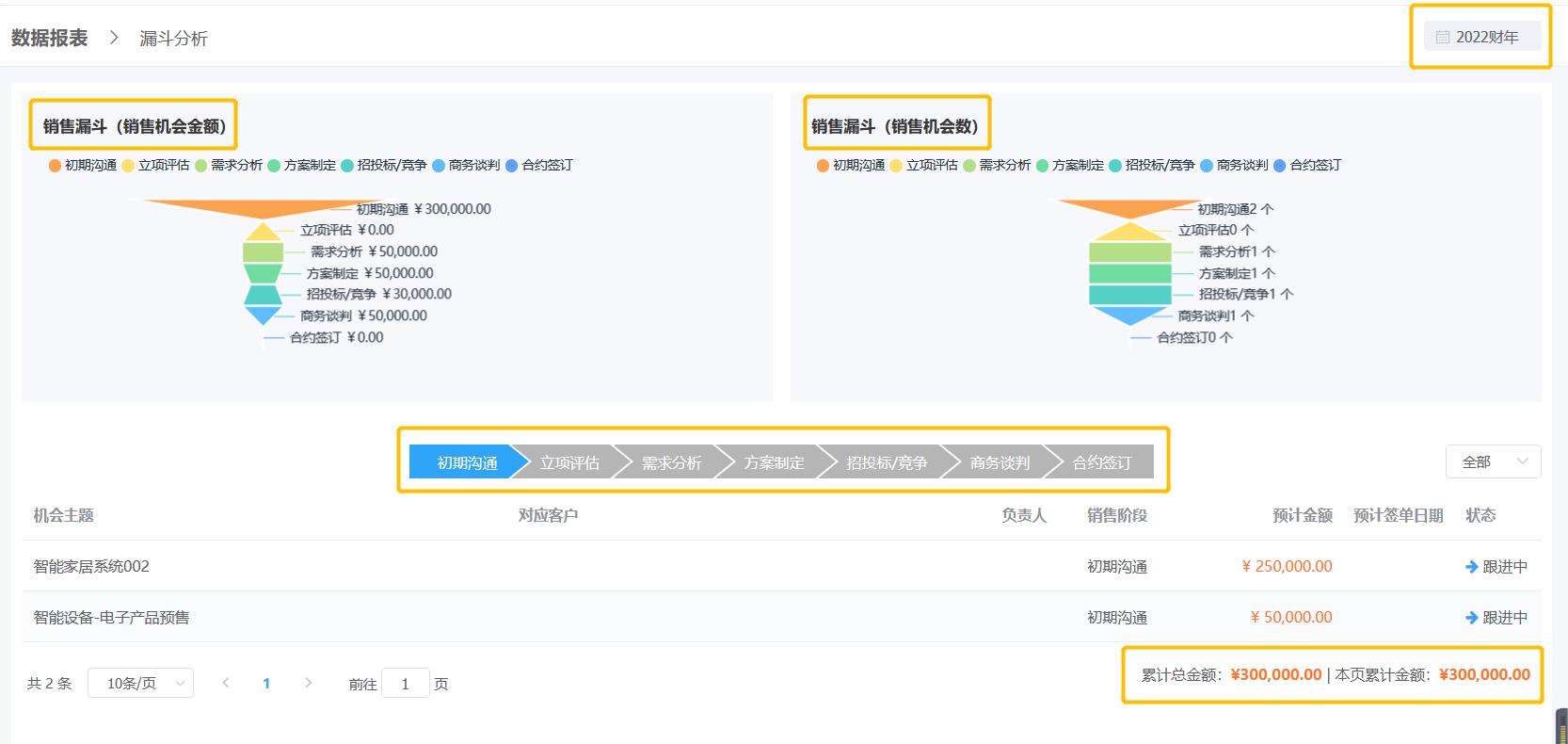This screenshot has width=1568, height=744.
Task: Open the 10条/页 page size dropdown
Action: tap(140, 683)
